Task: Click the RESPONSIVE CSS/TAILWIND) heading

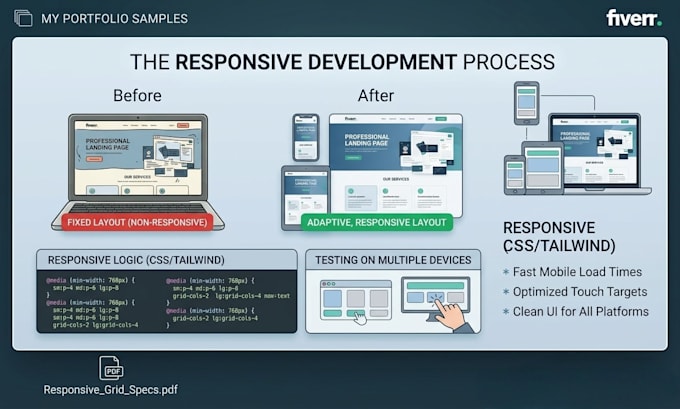Action: [x=559, y=236]
